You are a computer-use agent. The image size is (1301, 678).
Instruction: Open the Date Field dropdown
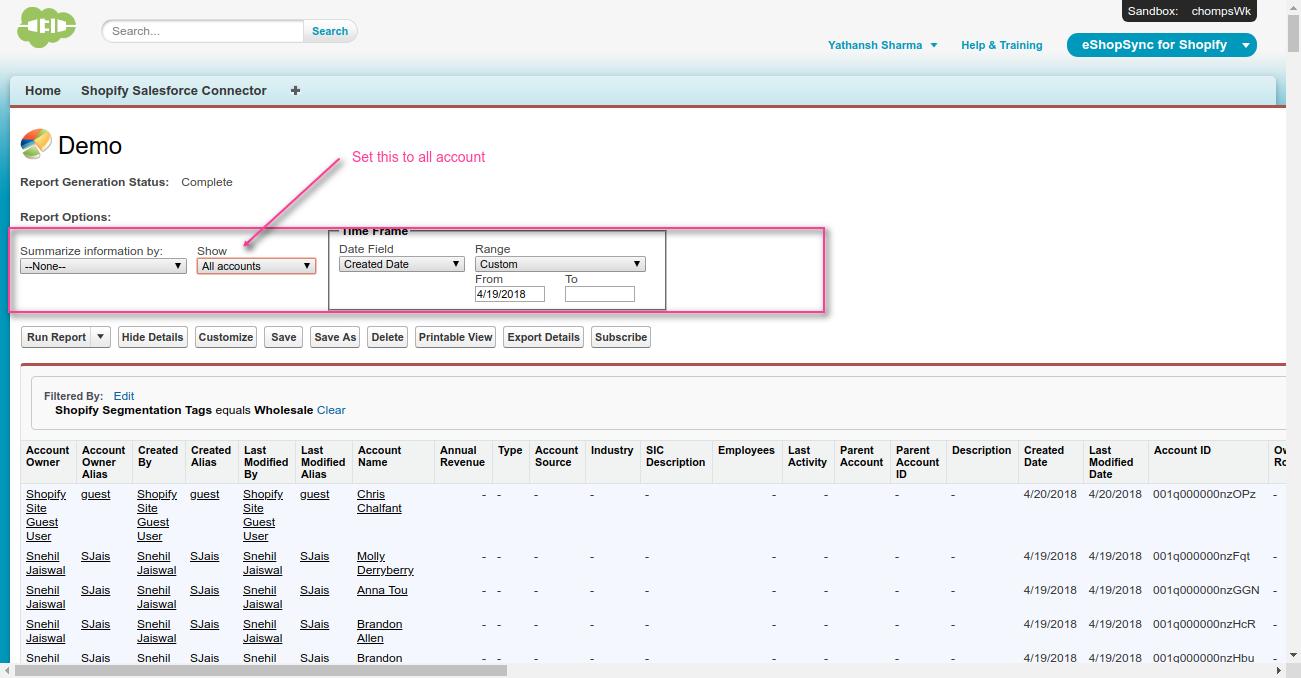click(401, 264)
